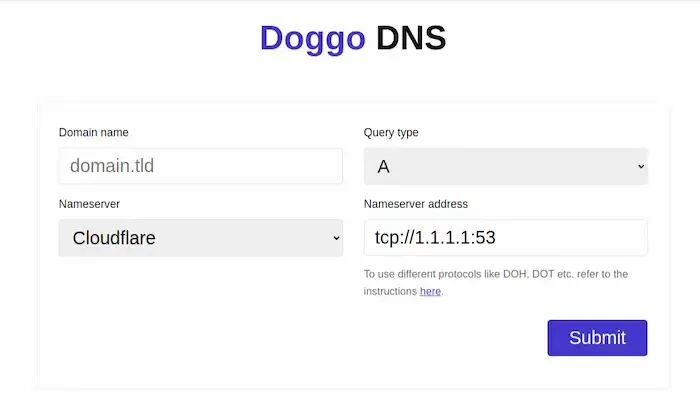Click the 'Nameserver' label above Cloudflare
The height and width of the screenshot is (418, 700).
pos(89,204)
